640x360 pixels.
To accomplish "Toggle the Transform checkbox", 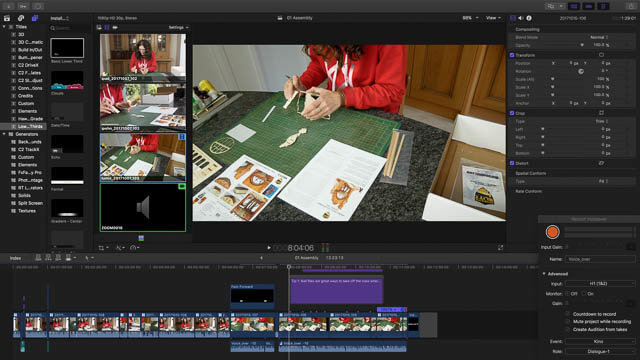I will point(512,55).
